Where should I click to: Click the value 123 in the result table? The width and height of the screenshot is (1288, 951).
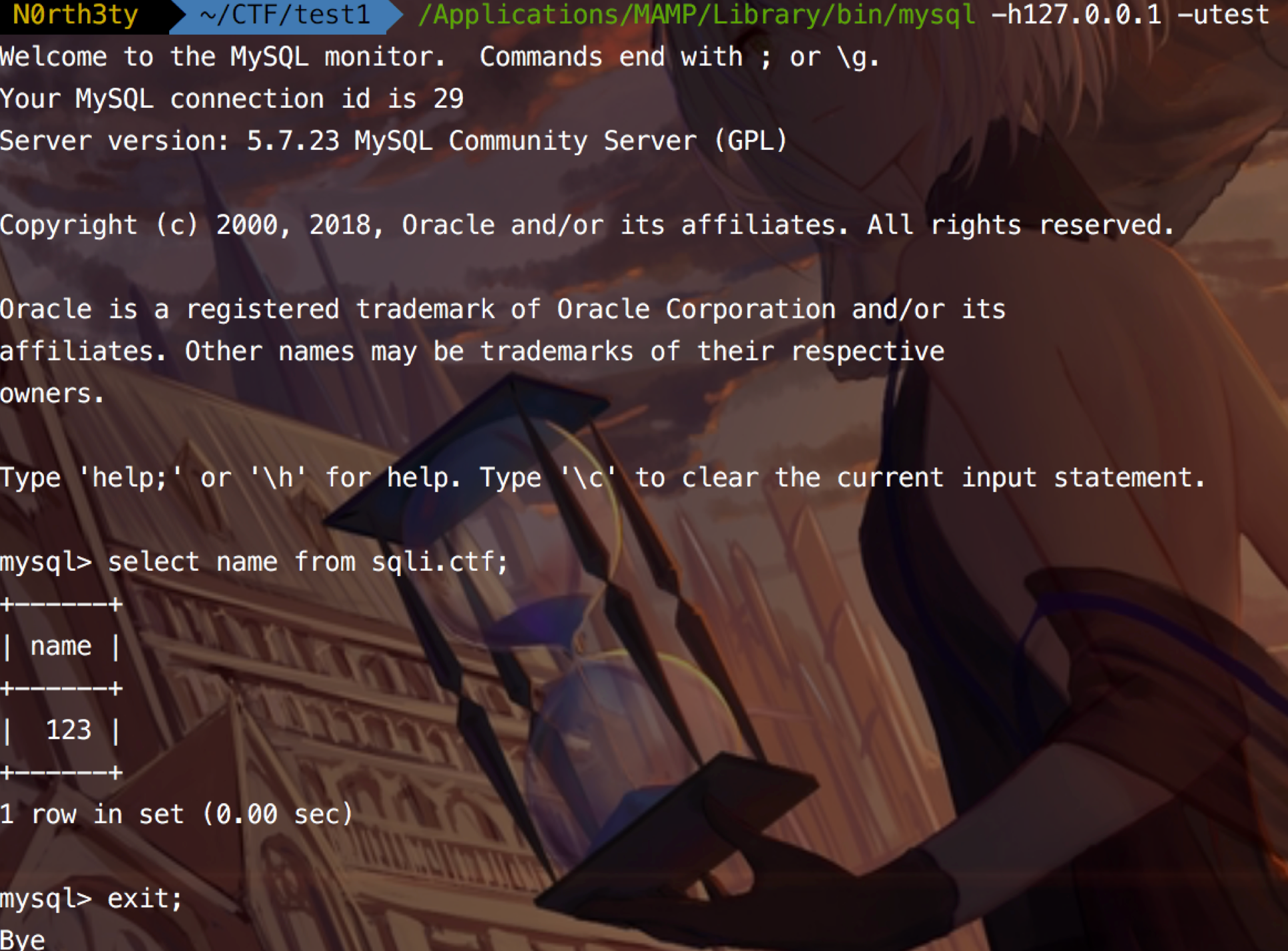tap(68, 731)
